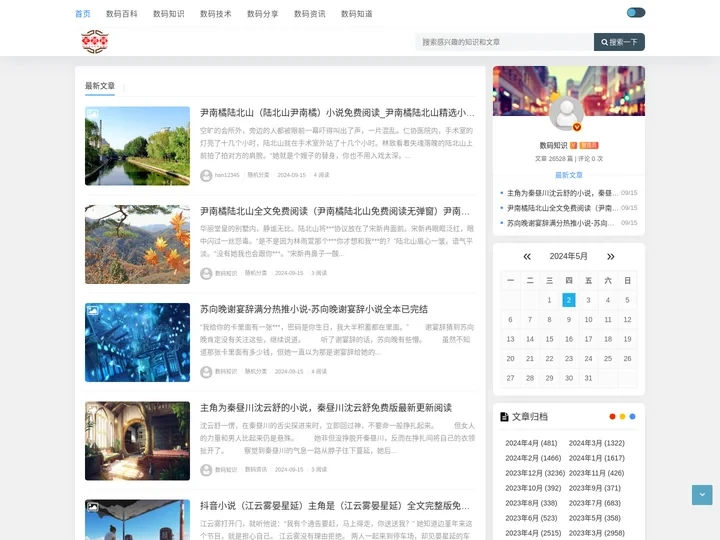
Task: Click the 2024年5月 calendar title
Action: point(568,256)
